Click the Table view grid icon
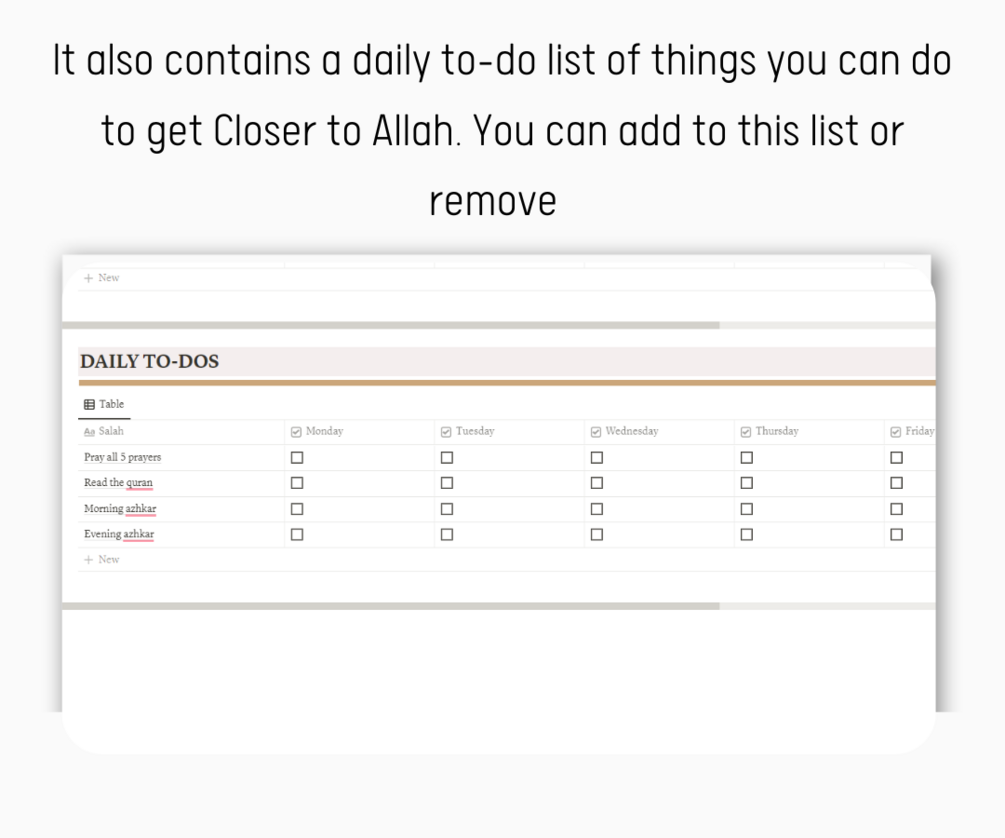This screenshot has height=838, width=1005. (x=89, y=405)
